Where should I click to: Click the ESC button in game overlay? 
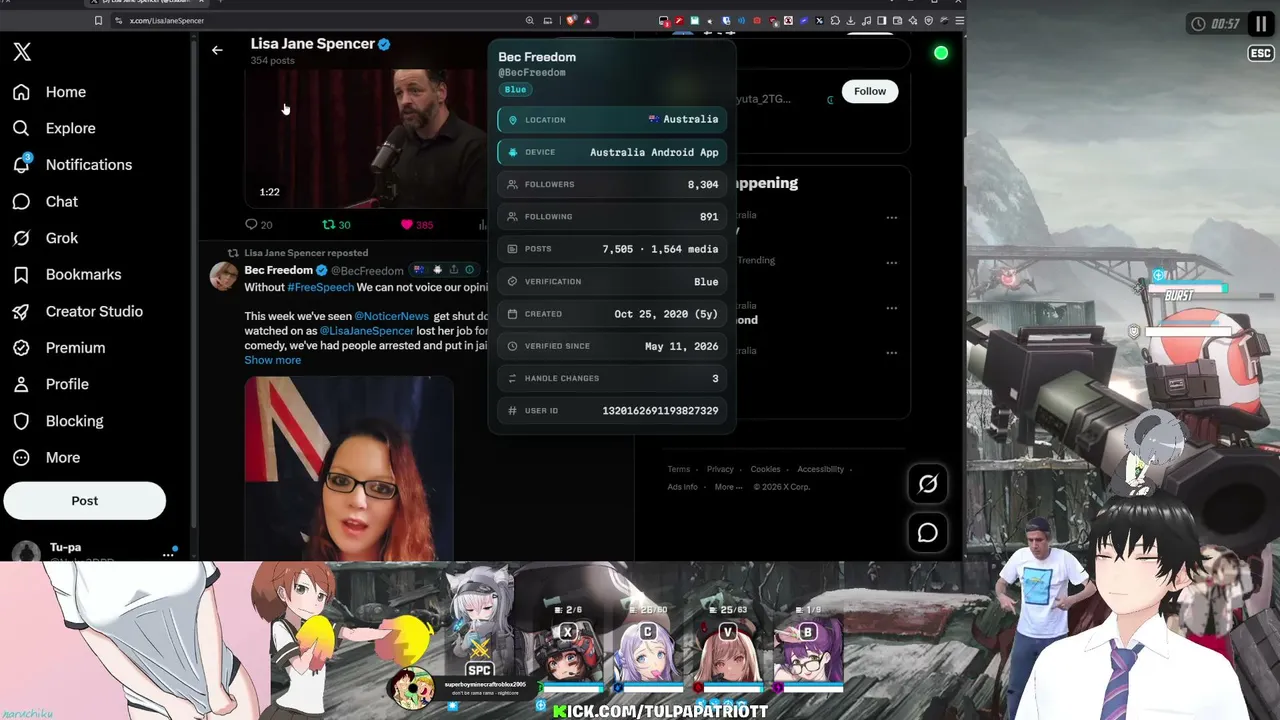tap(1260, 53)
